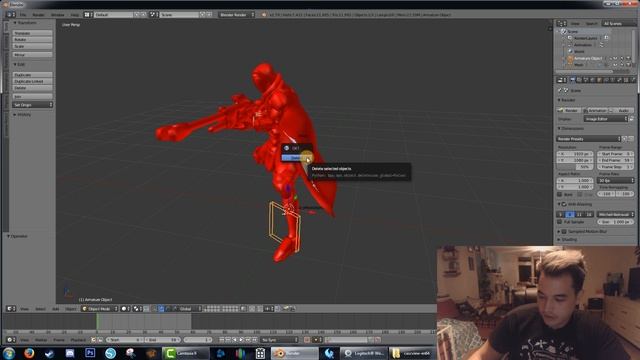Click the Start Frame field in Frame Range
Viewport: 640px width, 360px height.
coord(616,154)
